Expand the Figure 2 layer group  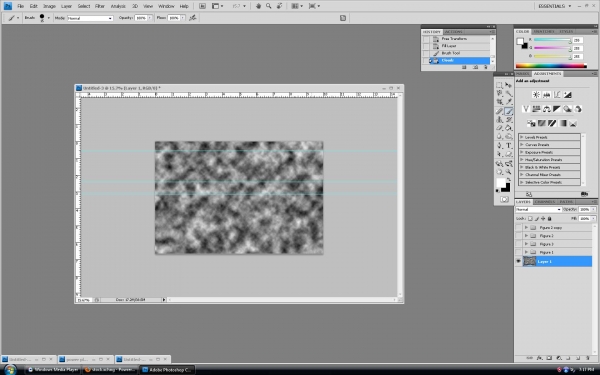click(x=526, y=236)
